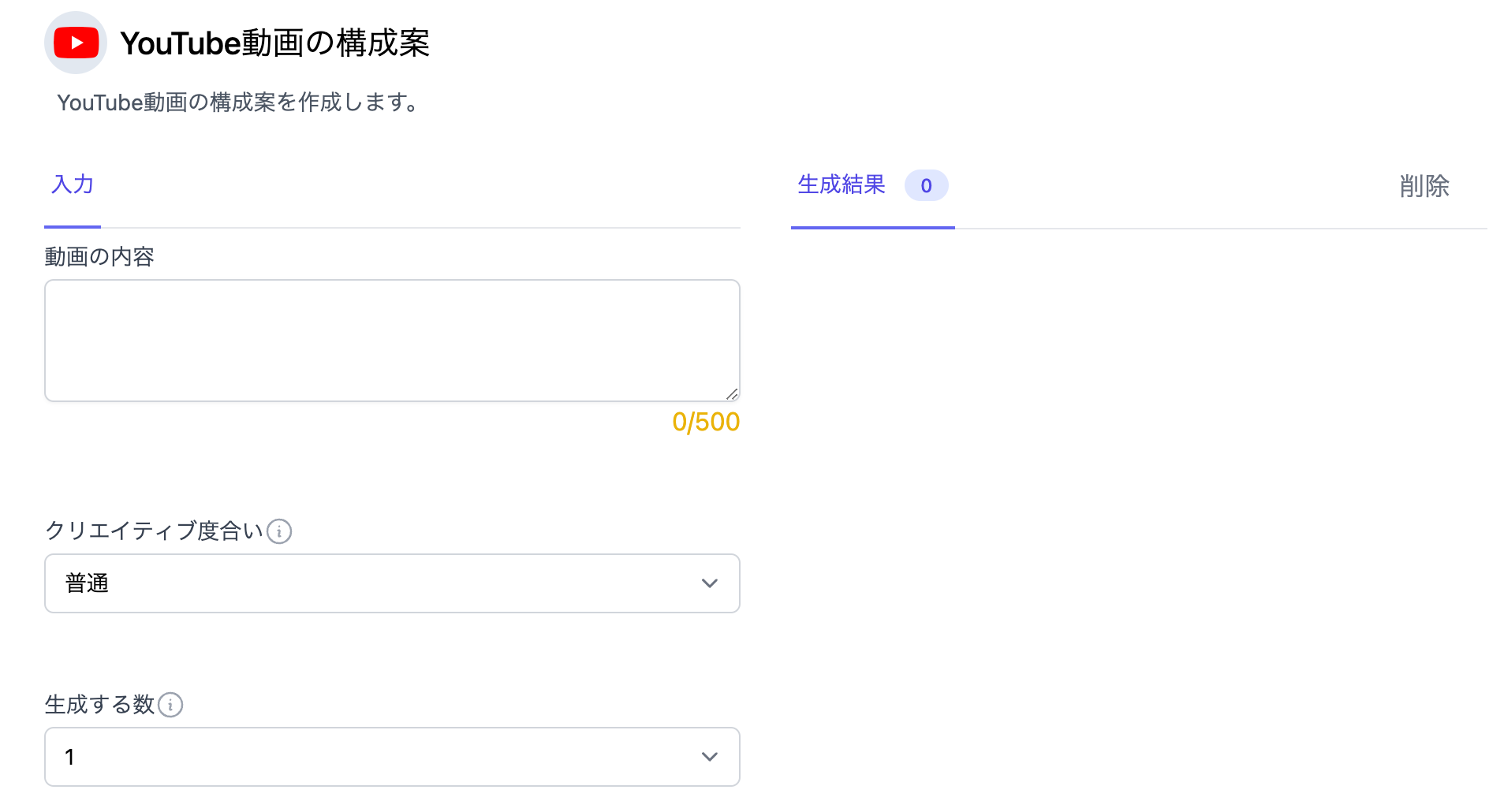
Task: Click the resize handle of 動画の内容 textarea
Action: pyautogui.click(x=732, y=394)
